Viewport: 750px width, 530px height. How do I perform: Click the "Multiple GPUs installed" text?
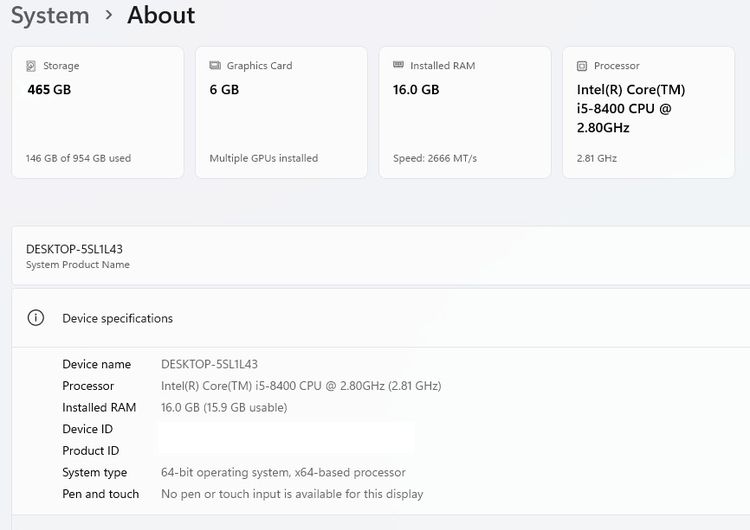pyautogui.click(x=263, y=158)
